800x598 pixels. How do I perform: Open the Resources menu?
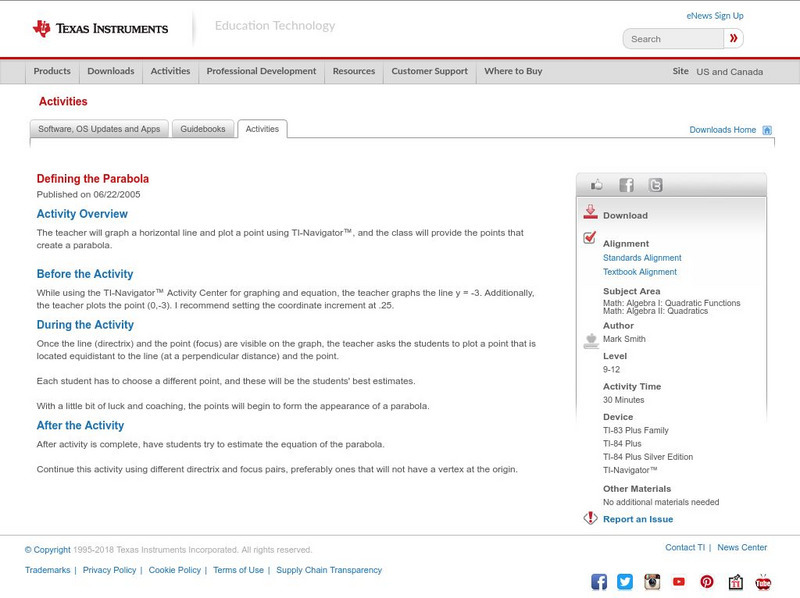354,71
